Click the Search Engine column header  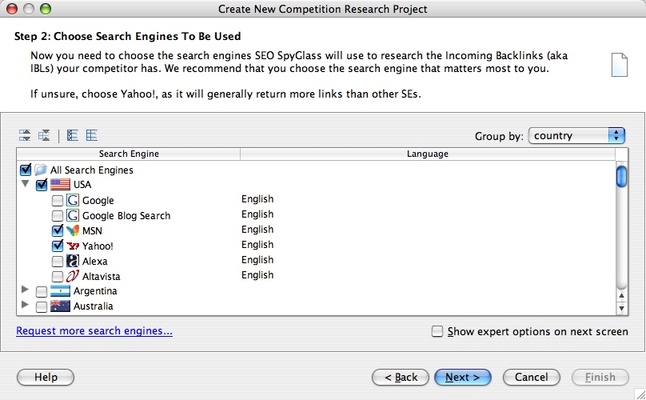(x=129, y=154)
